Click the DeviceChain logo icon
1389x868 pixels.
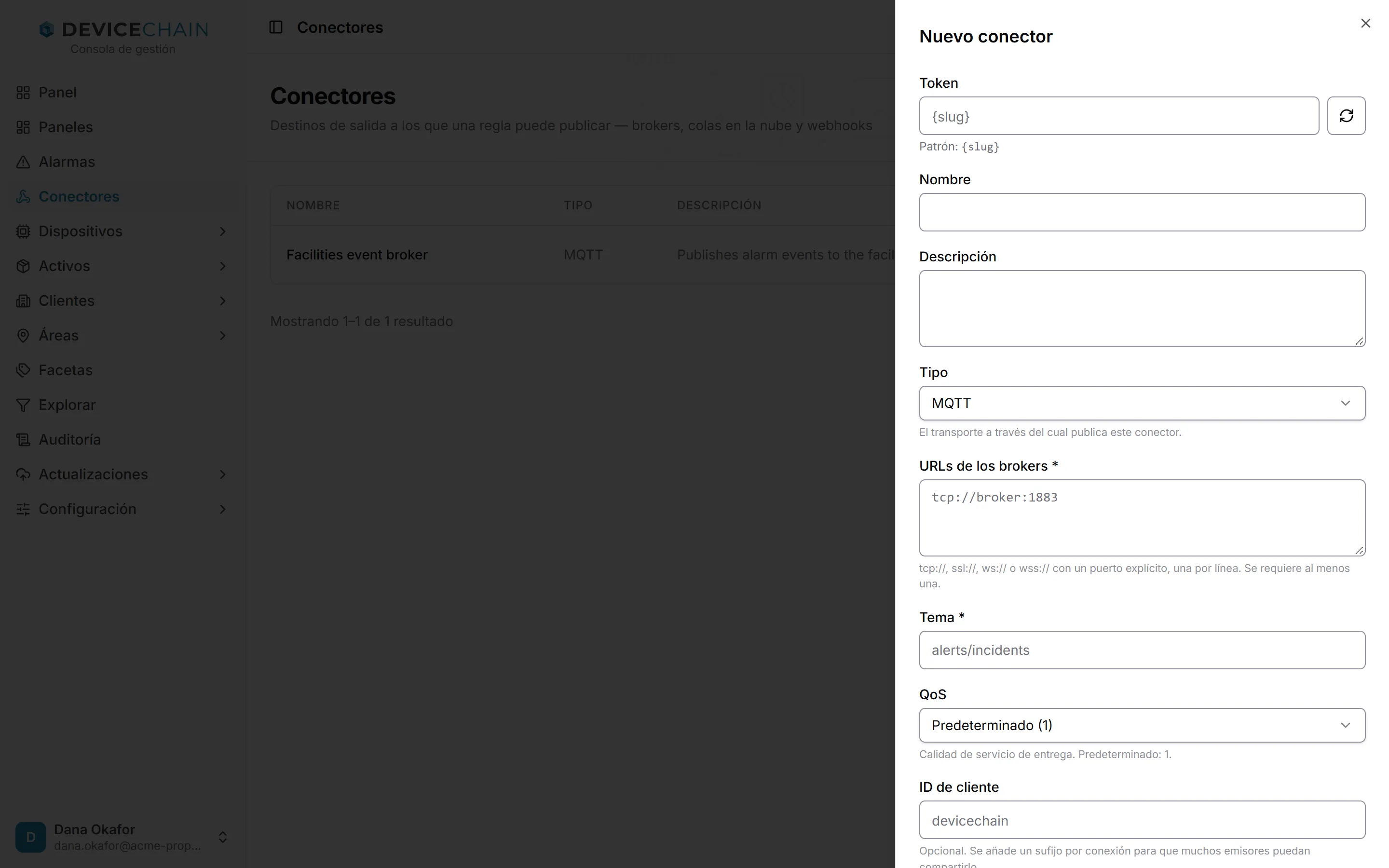[x=46, y=29]
